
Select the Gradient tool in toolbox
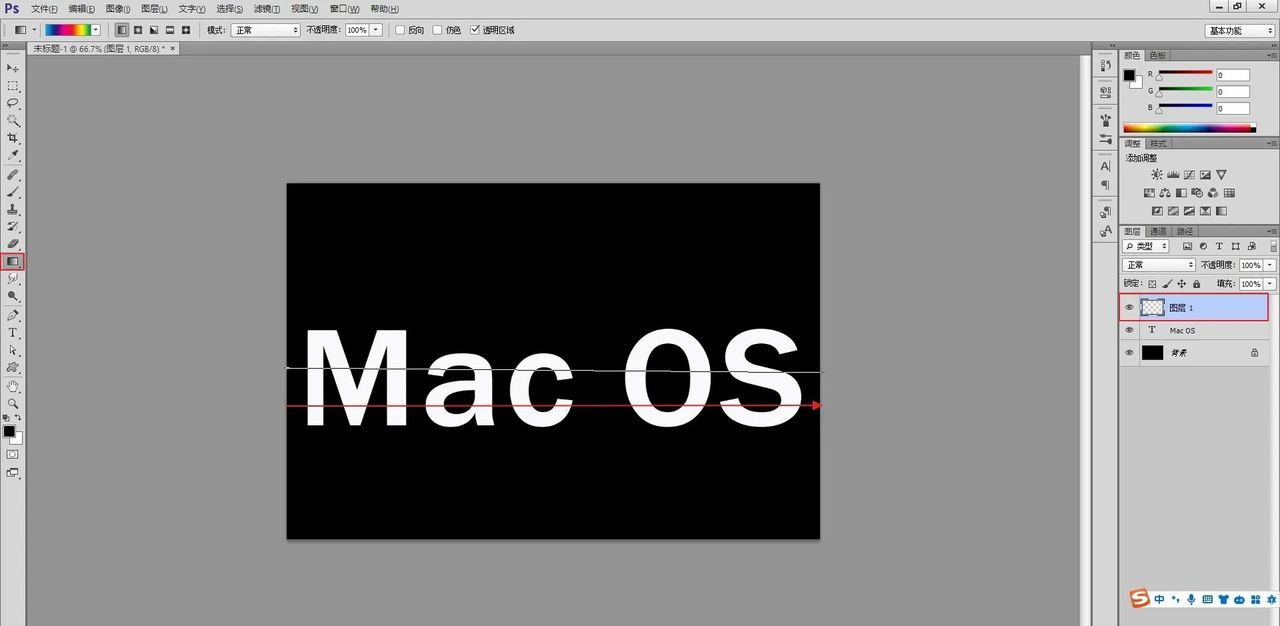pyautogui.click(x=13, y=261)
